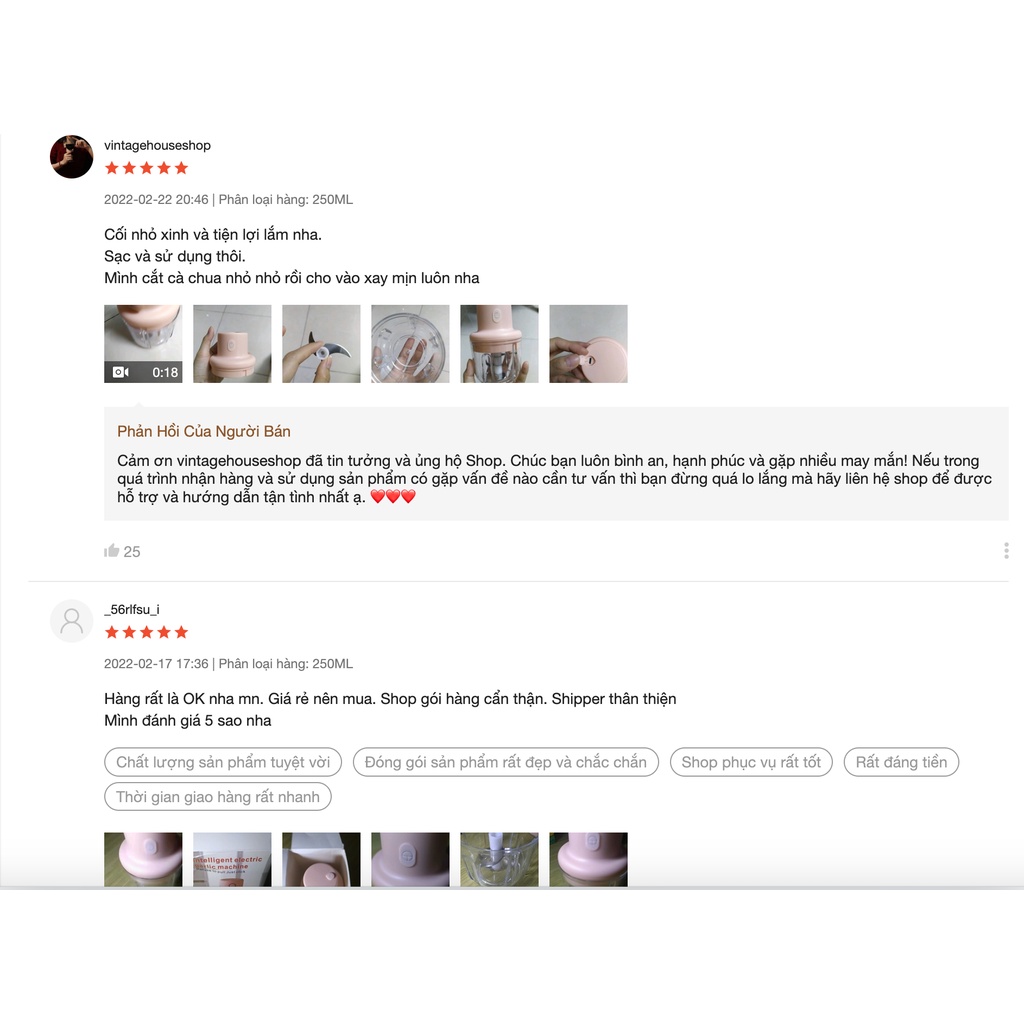The image size is (1024, 1024).
Task: Select tag Đóng gói sản phẩm rất đẹp và chắc chắn
Action: (505, 762)
